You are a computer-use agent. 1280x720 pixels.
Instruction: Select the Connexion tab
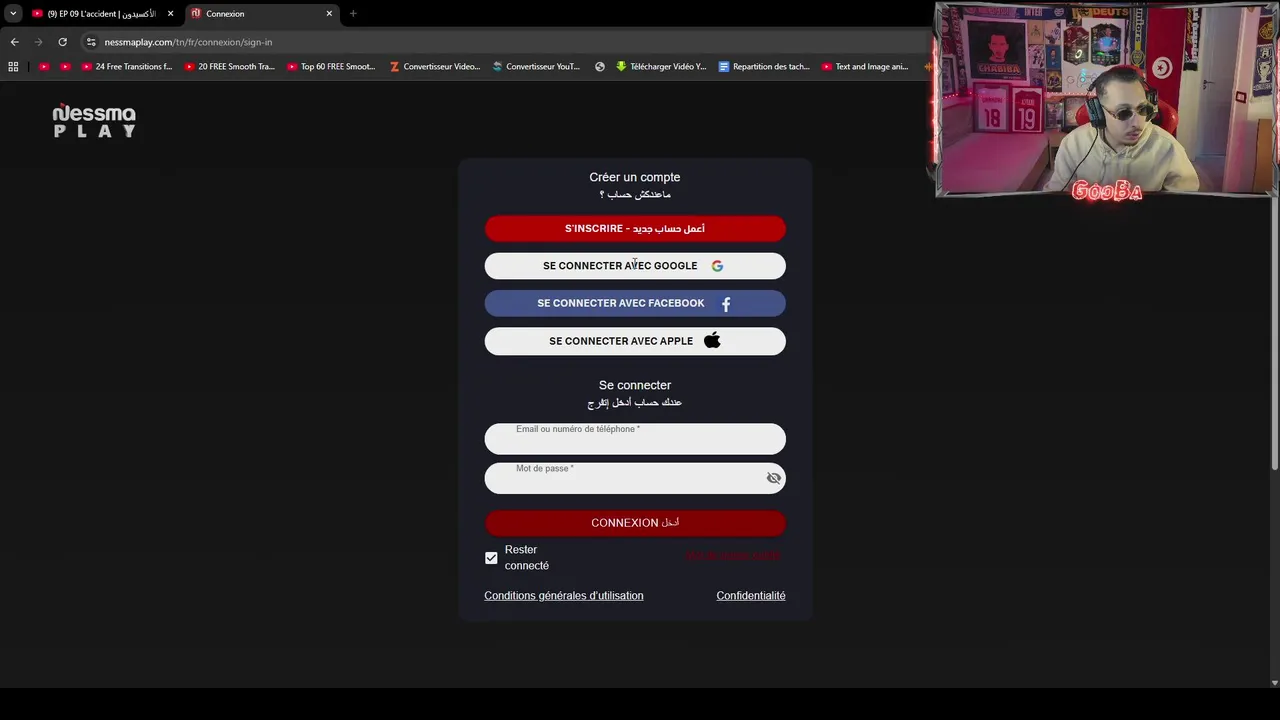coord(260,14)
